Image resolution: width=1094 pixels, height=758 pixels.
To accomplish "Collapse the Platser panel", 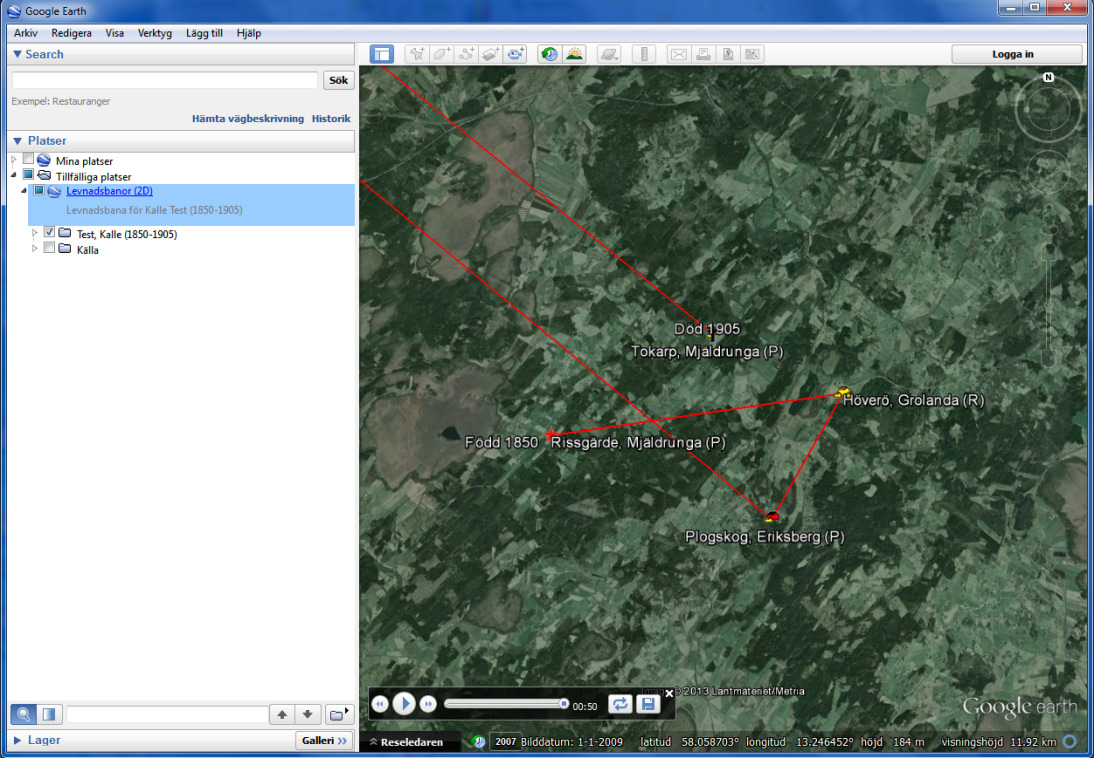I will pyautogui.click(x=17, y=141).
